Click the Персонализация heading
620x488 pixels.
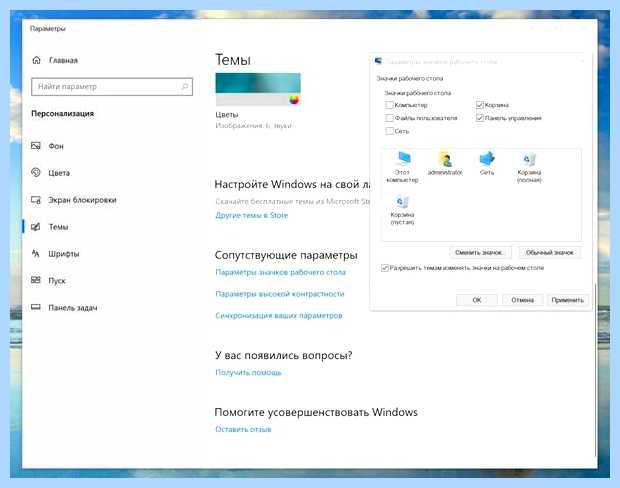[x=62, y=113]
